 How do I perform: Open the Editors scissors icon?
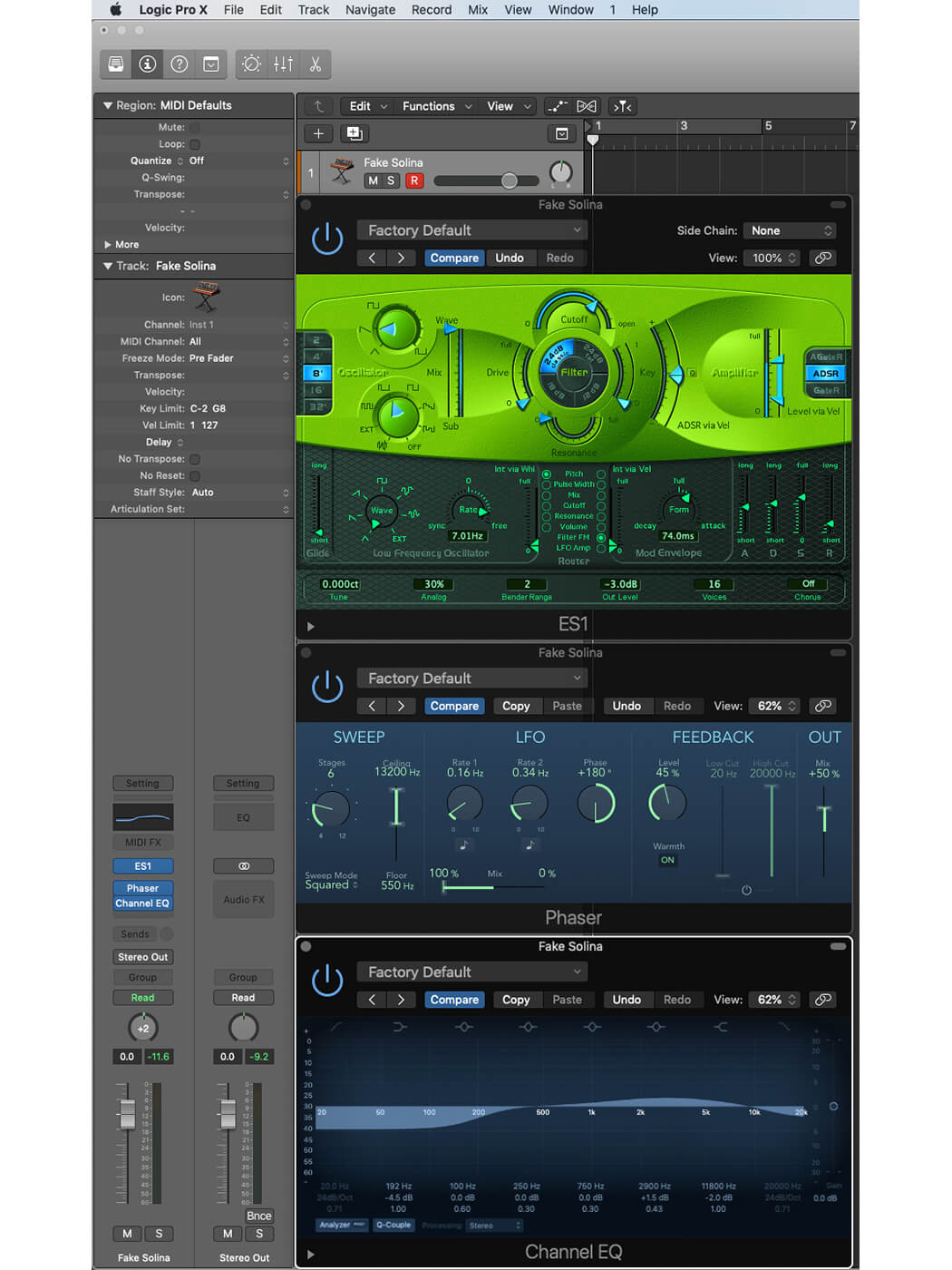point(316,64)
